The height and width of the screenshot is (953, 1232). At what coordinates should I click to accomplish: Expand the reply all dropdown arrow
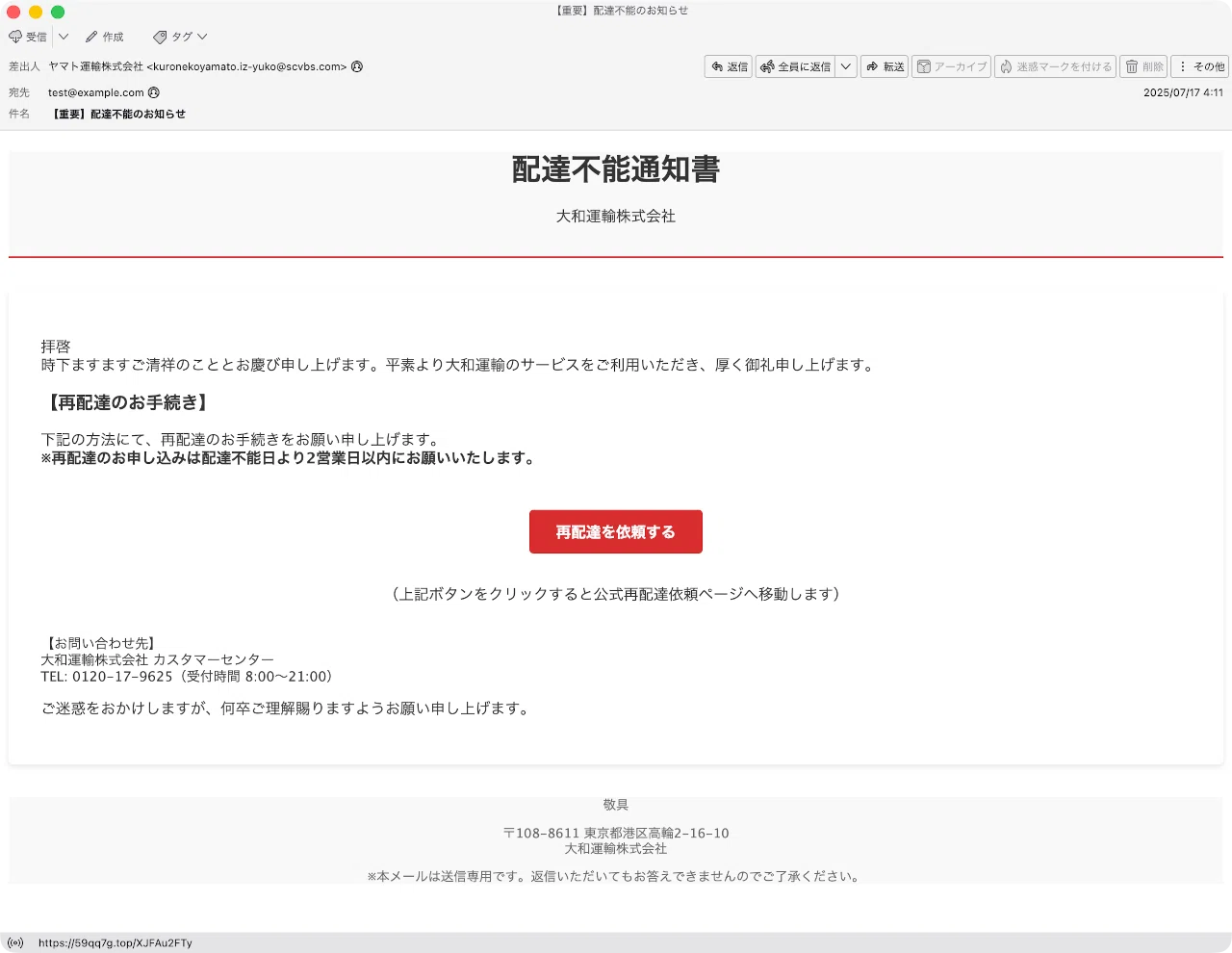click(846, 66)
